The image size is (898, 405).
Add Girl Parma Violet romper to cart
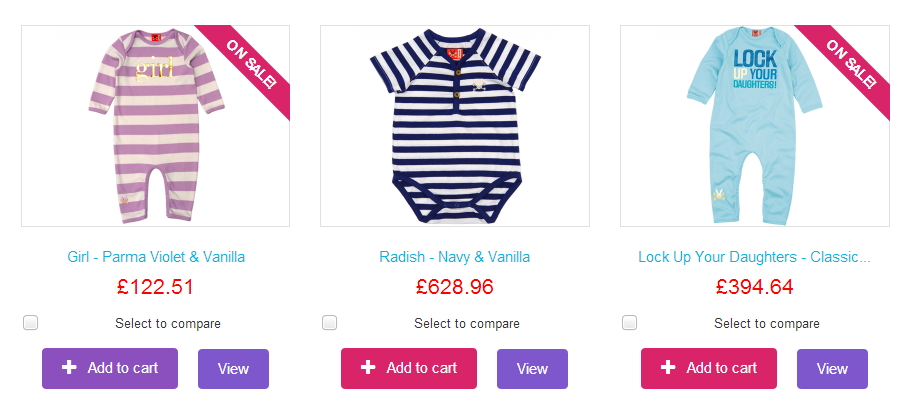(x=110, y=368)
